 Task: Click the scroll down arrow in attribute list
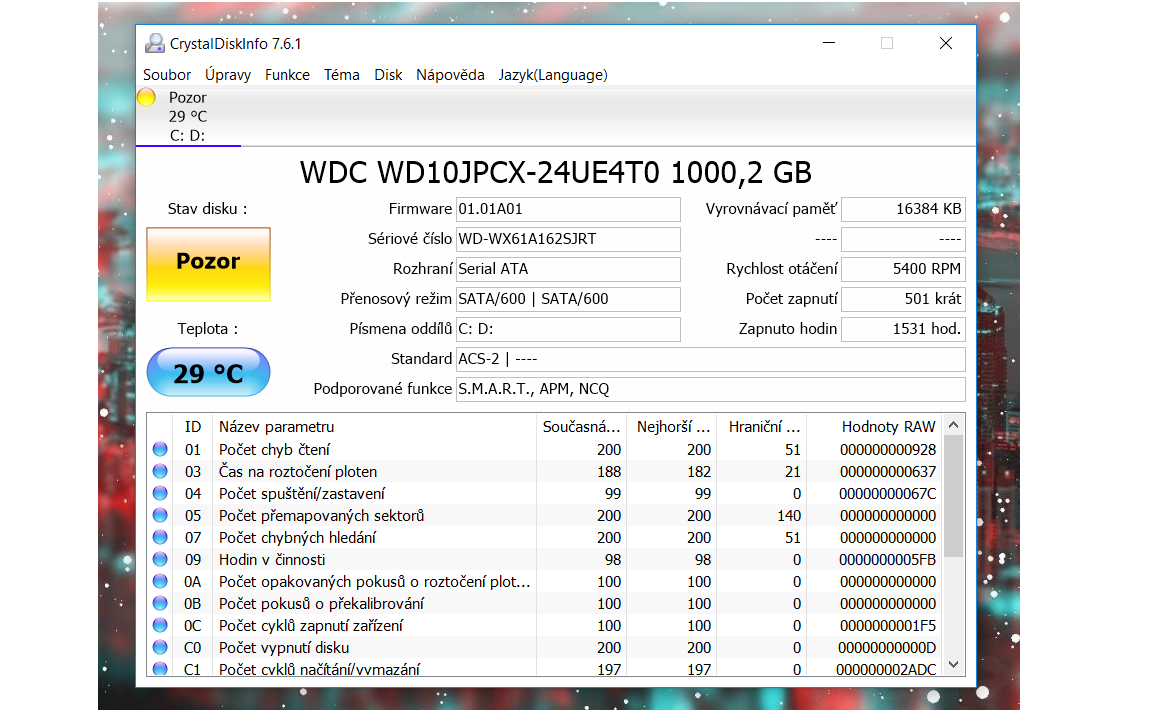954,664
